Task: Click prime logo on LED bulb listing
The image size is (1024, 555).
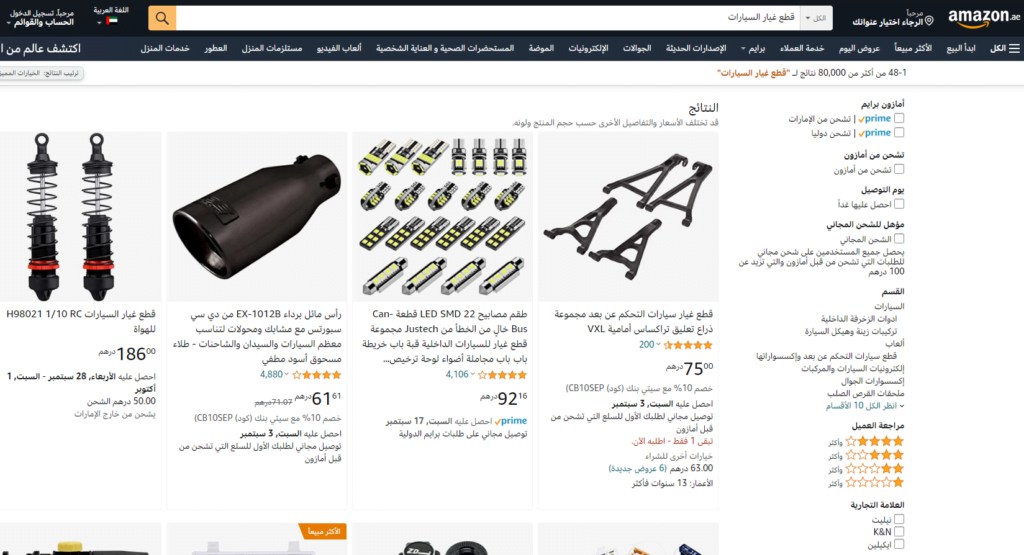Action: (511, 421)
